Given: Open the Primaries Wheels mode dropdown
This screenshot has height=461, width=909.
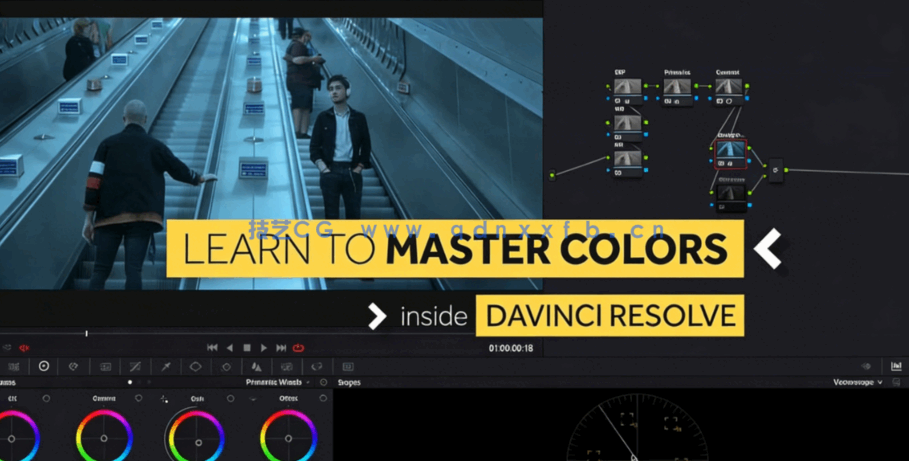Looking at the screenshot, I should pyautogui.click(x=278, y=382).
